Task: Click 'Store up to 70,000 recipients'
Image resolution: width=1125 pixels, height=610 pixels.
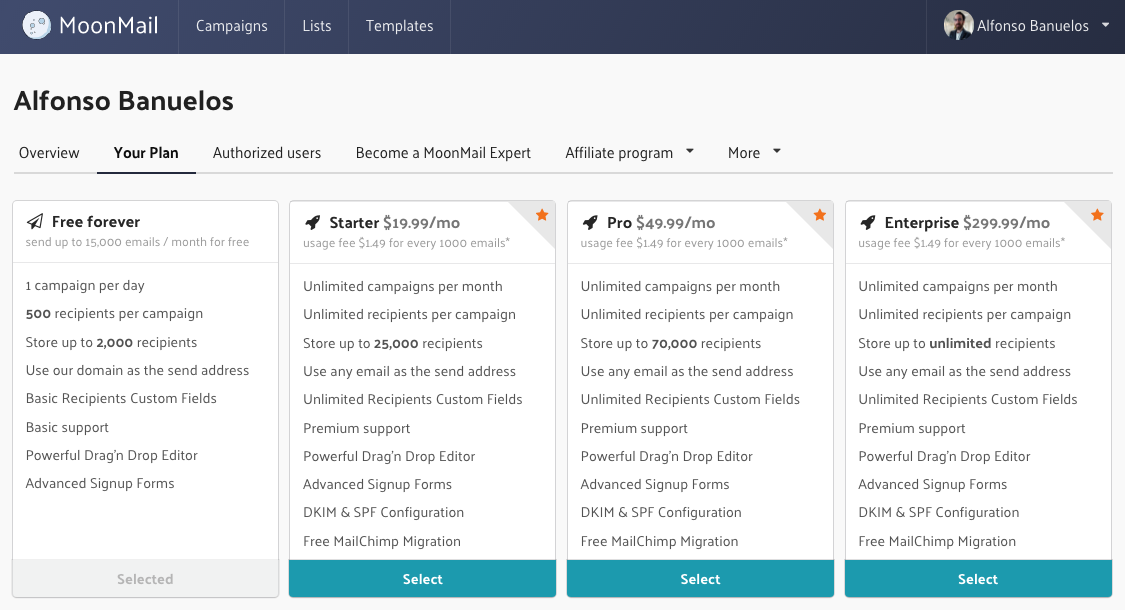Action: point(670,343)
